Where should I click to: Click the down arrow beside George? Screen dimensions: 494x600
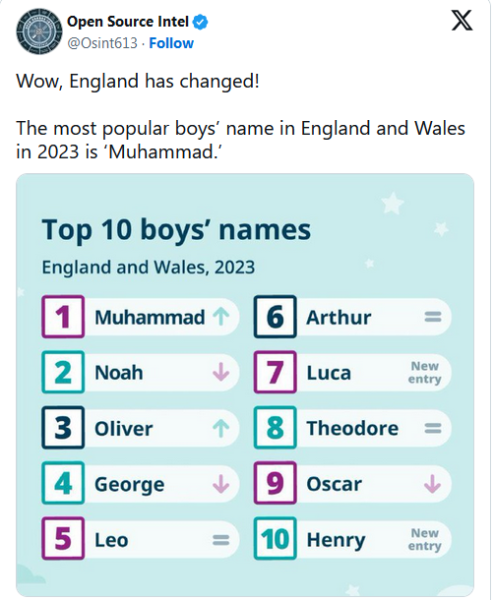[221, 484]
